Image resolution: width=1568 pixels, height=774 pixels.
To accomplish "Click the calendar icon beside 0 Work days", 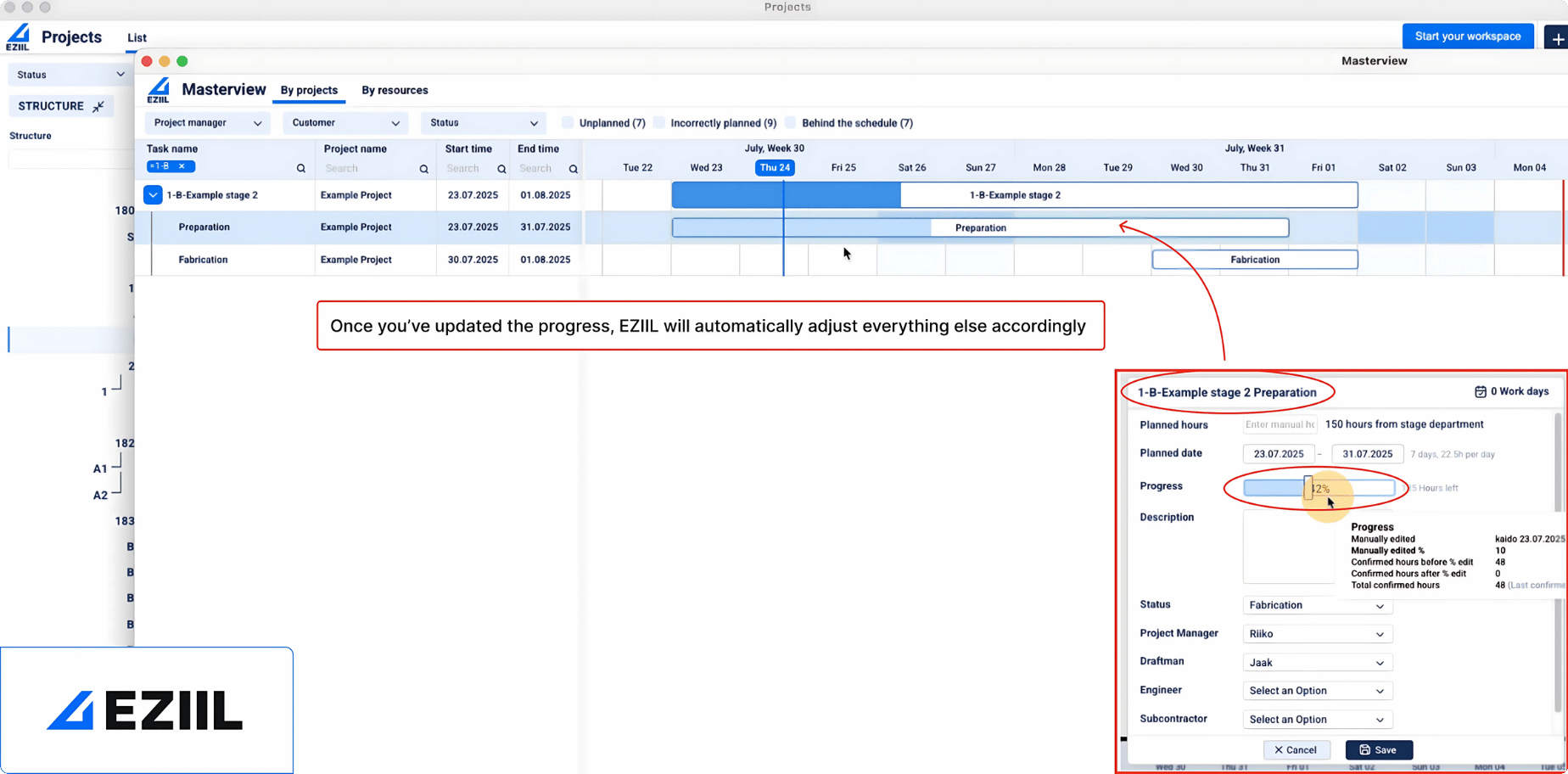I will point(1481,392).
